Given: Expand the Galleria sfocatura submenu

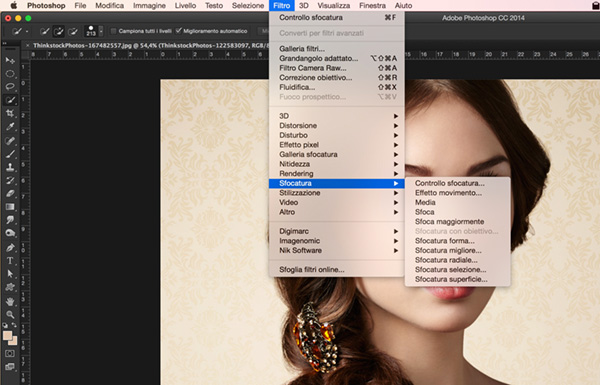Looking at the screenshot, I should [337, 154].
